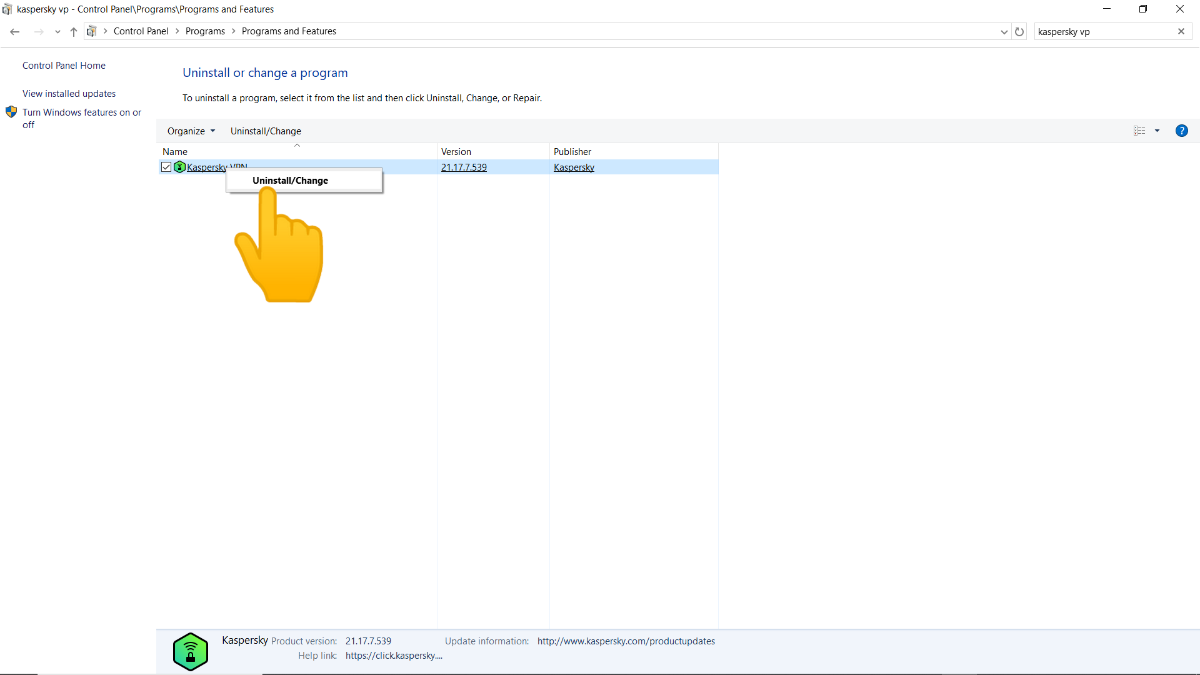Sort by the Version column header
Viewport: 1200px width, 675px height.
pyautogui.click(x=494, y=152)
